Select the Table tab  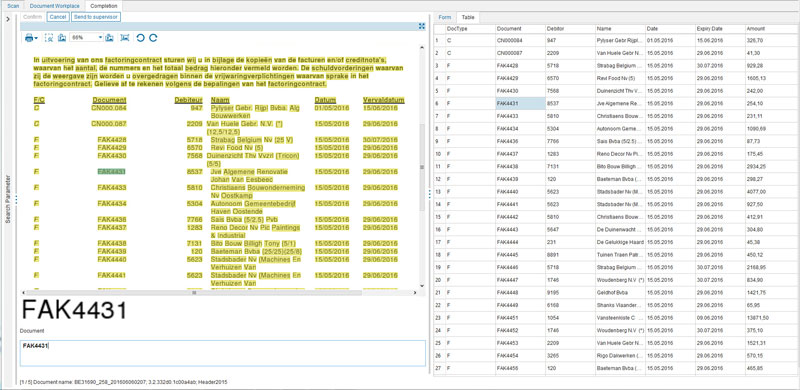[468, 17]
